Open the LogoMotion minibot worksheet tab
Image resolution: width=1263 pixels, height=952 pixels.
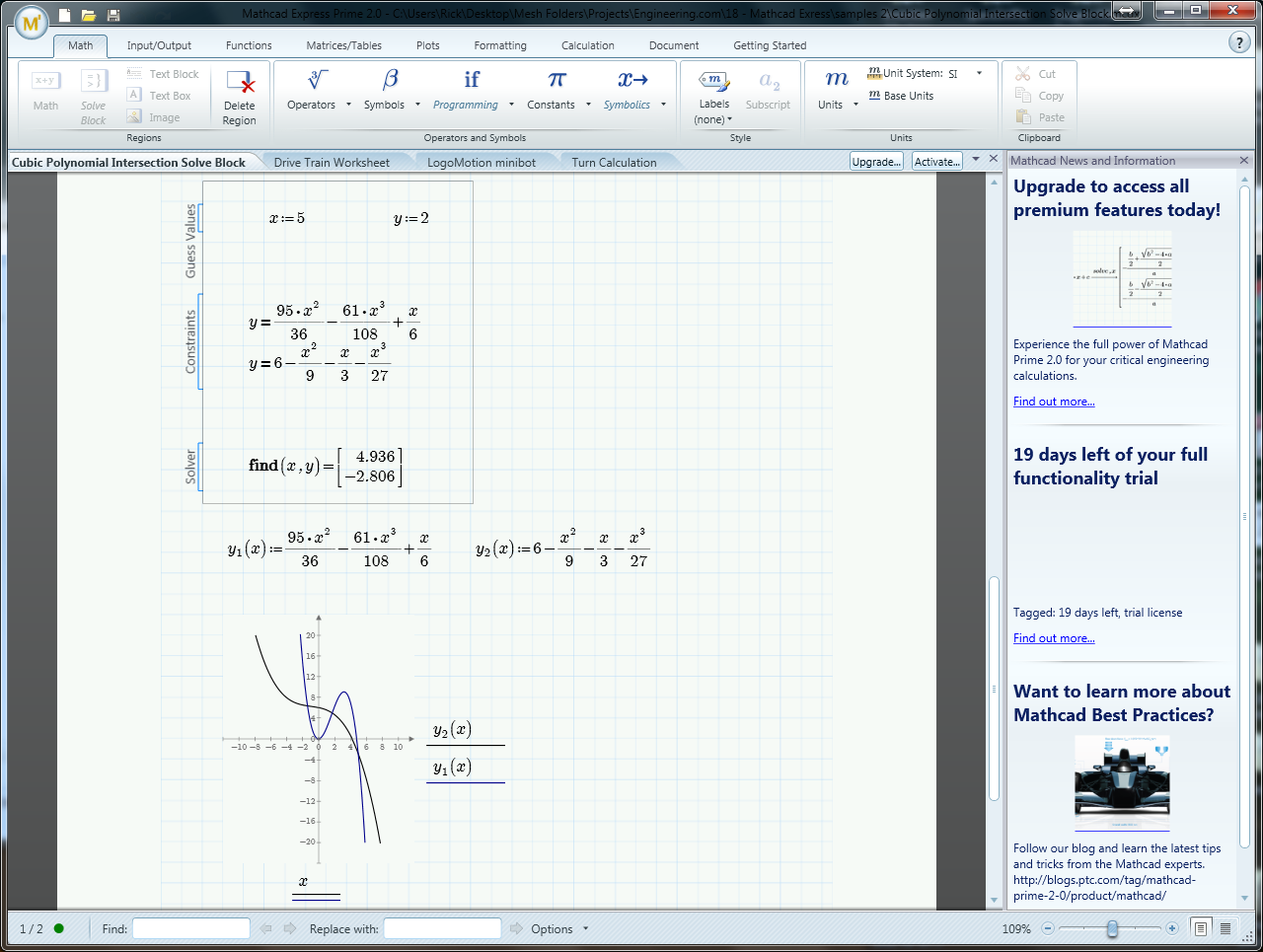[482, 163]
